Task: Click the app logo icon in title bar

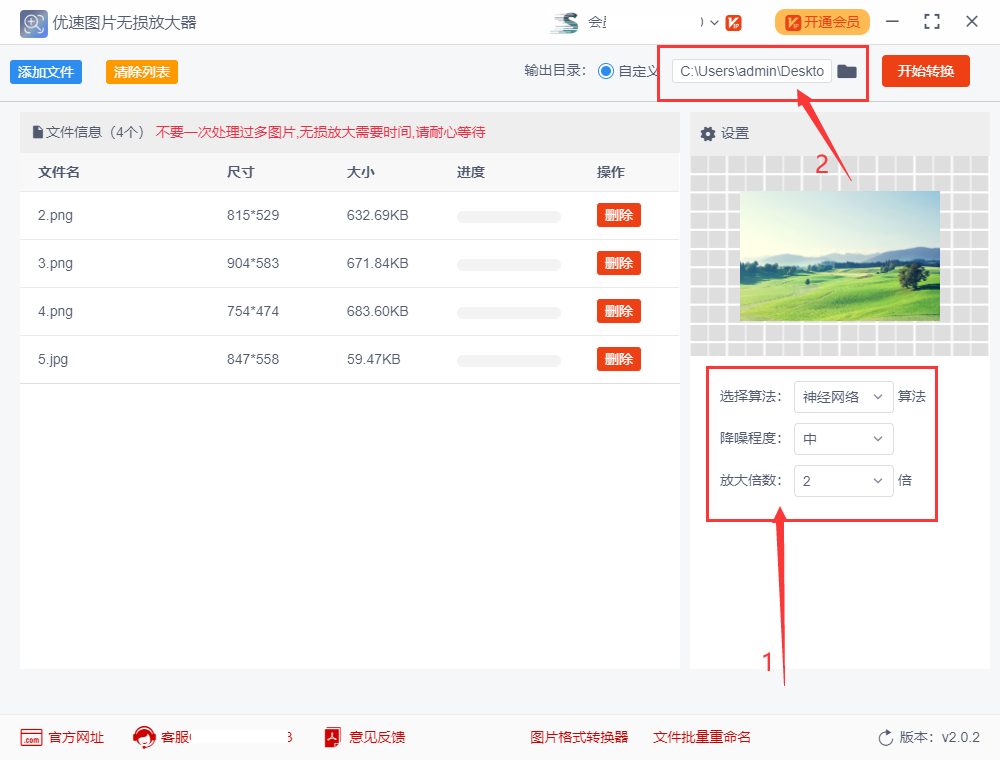Action: click(x=33, y=22)
